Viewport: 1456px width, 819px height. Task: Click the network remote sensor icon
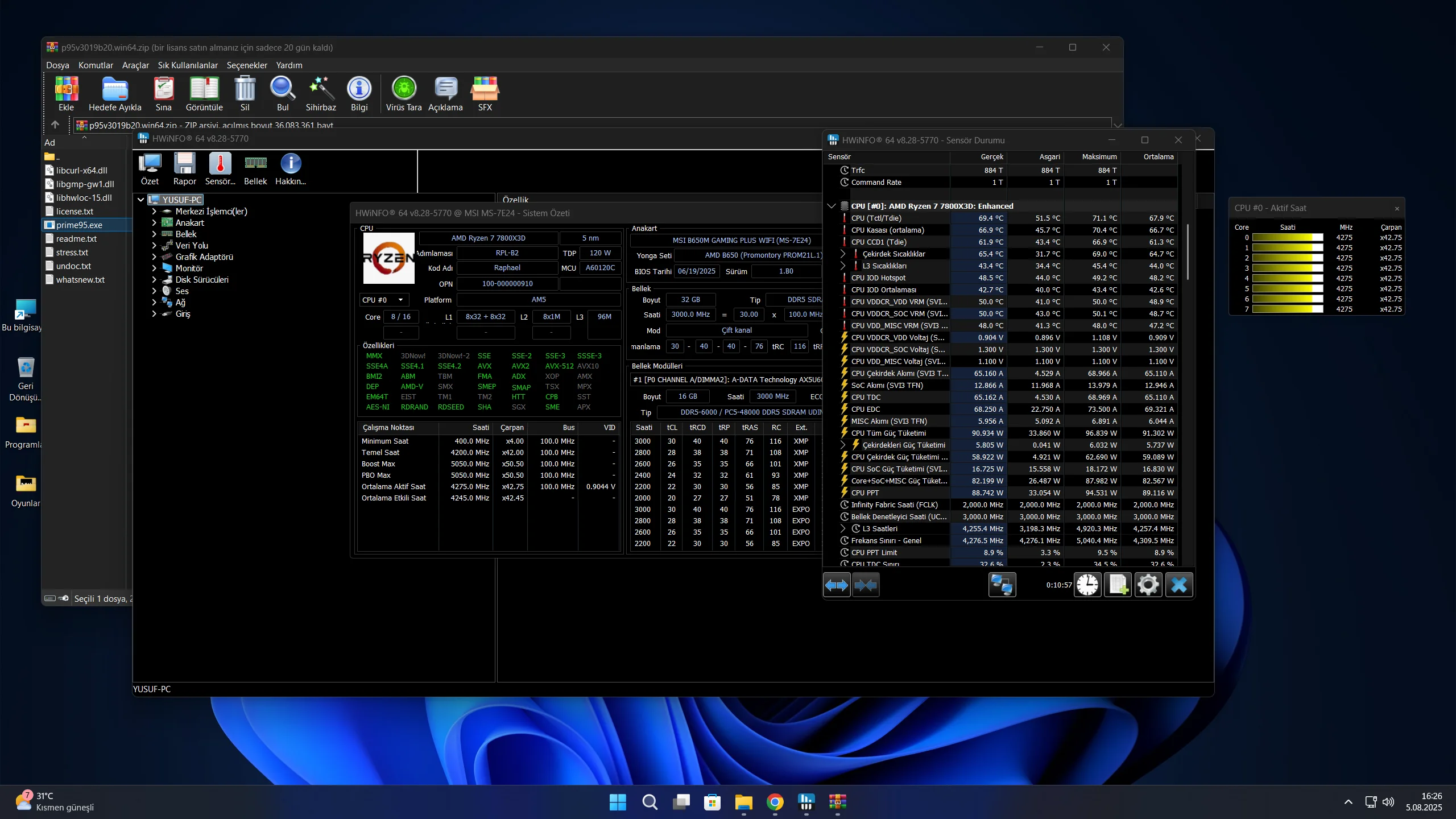[x=1002, y=585]
